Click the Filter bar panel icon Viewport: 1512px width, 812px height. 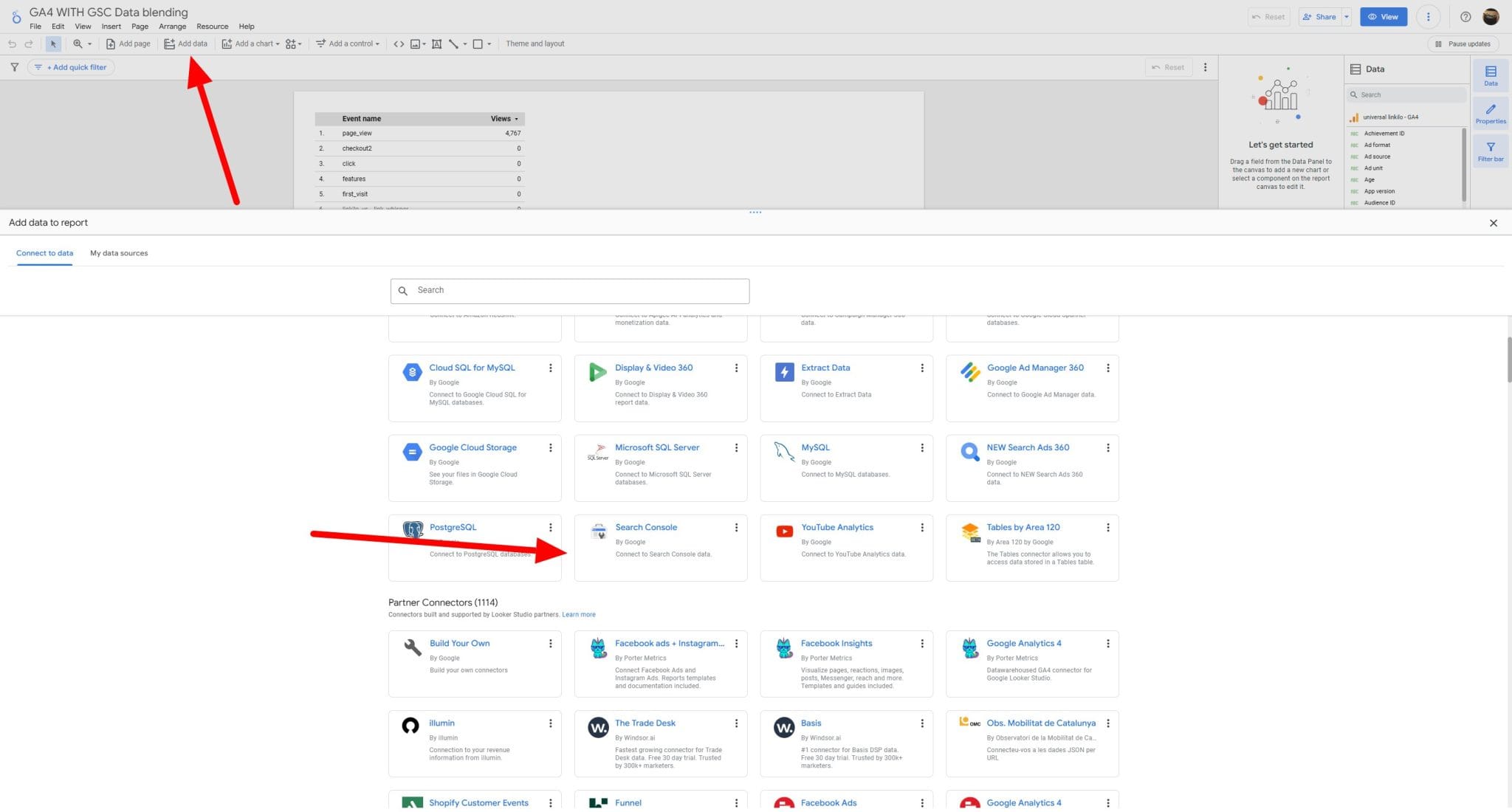coord(1490,151)
